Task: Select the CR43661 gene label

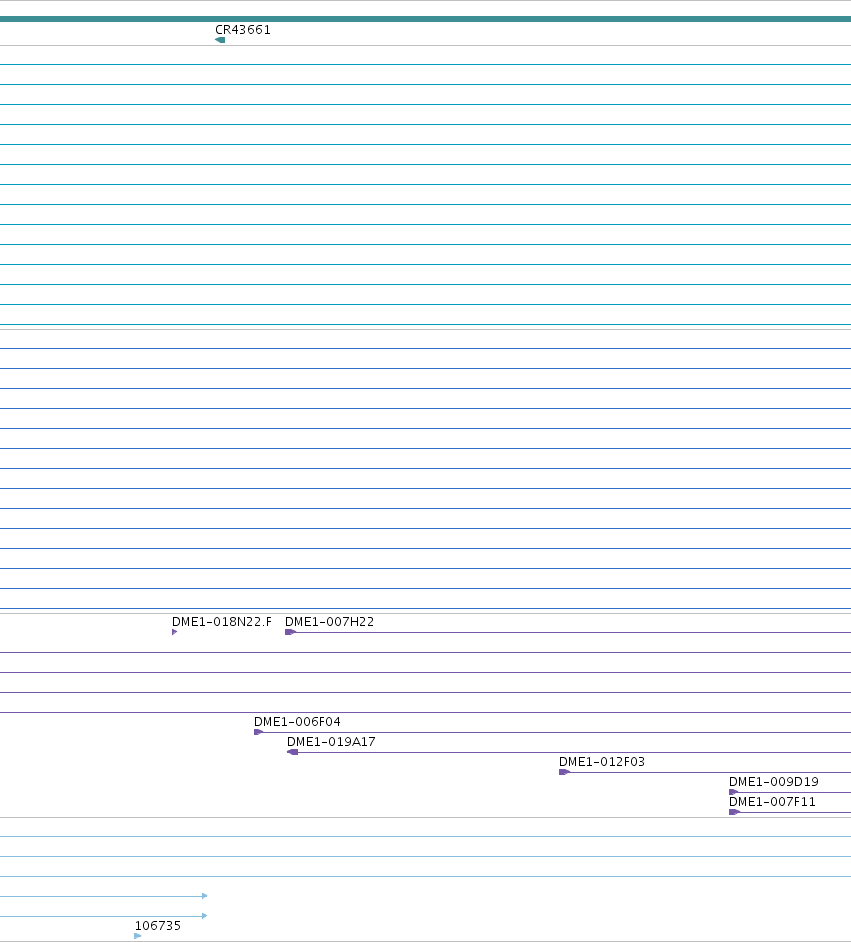Action: (243, 29)
